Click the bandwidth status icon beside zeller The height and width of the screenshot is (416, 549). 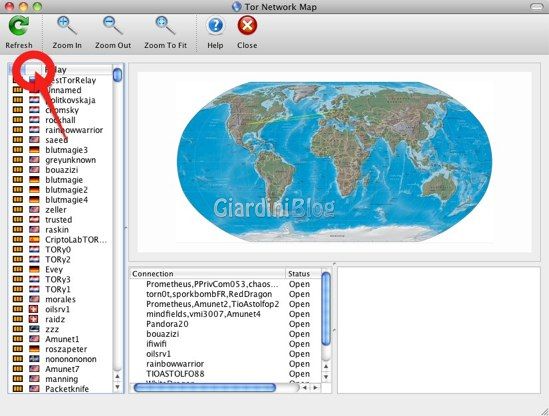(x=18, y=209)
